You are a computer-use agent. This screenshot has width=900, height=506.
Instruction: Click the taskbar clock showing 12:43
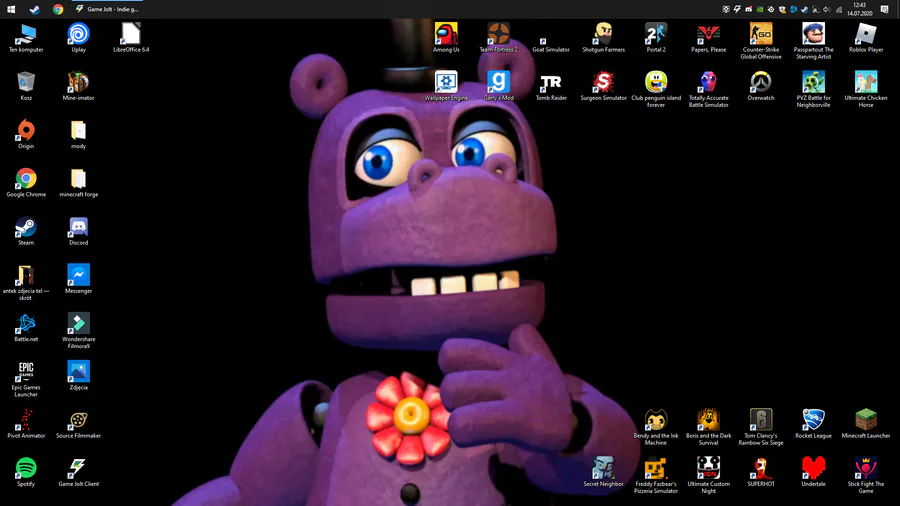(859, 9)
